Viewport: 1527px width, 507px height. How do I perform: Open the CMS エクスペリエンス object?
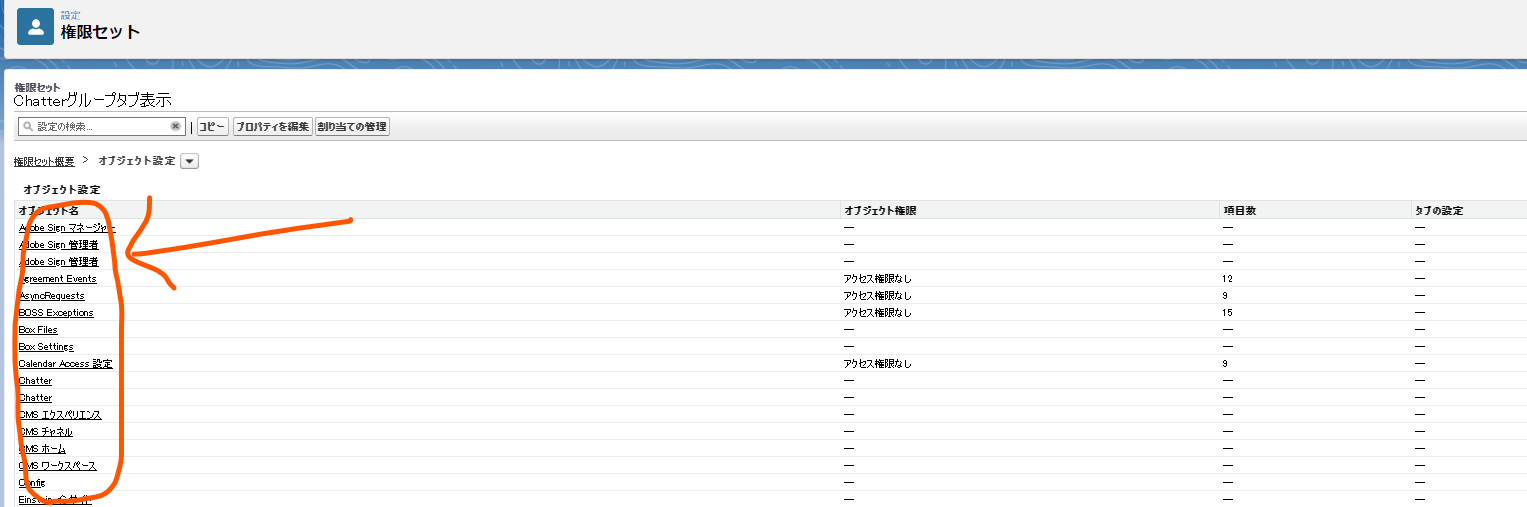tap(60, 415)
